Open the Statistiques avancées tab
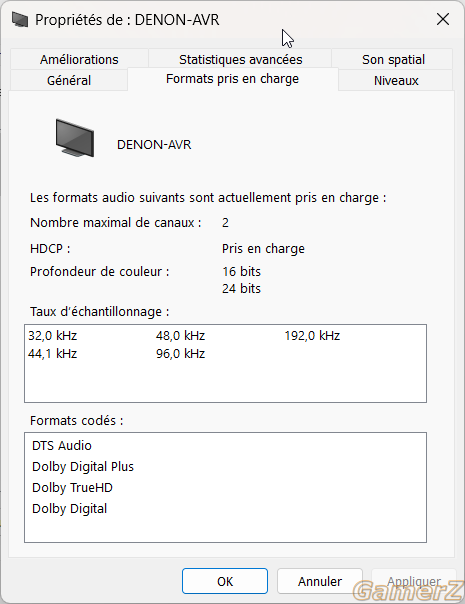Image resolution: width=465 pixels, height=604 pixels. click(x=240, y=59)
